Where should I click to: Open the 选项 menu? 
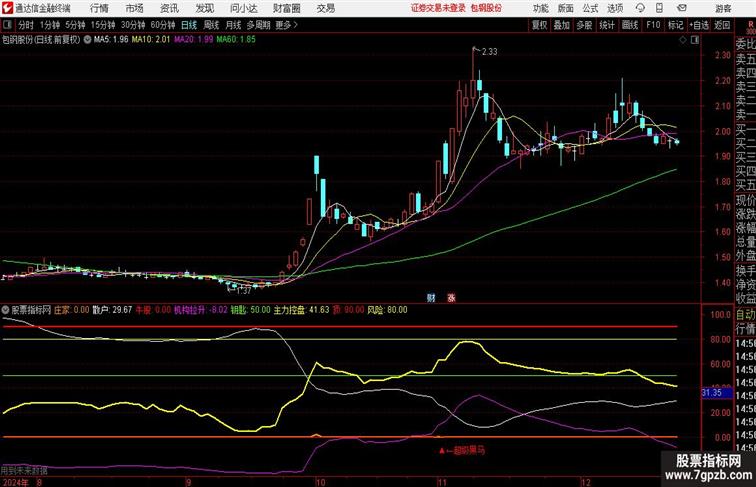pos(615,8)
